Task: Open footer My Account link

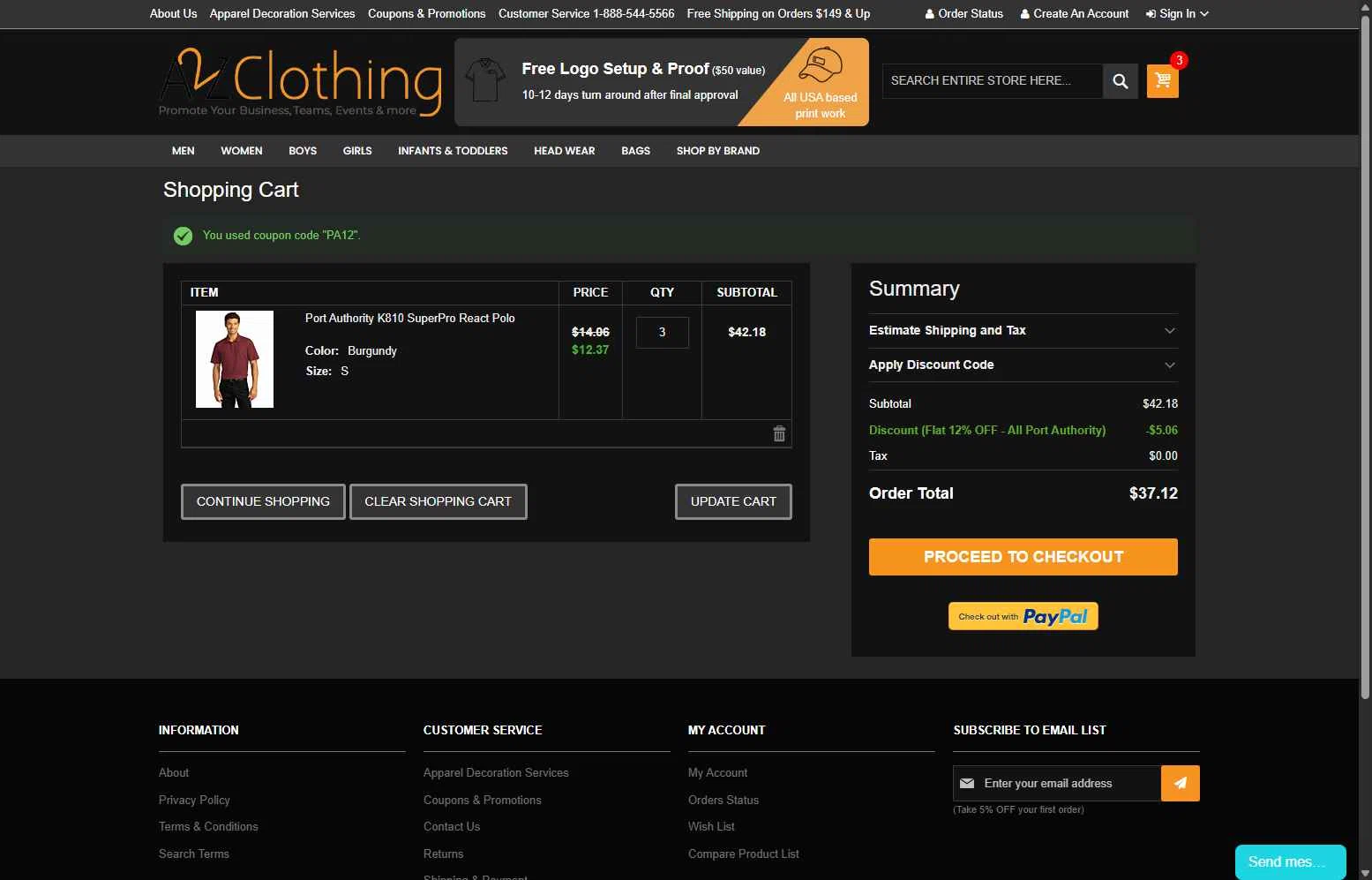Action: click(717, 772)
